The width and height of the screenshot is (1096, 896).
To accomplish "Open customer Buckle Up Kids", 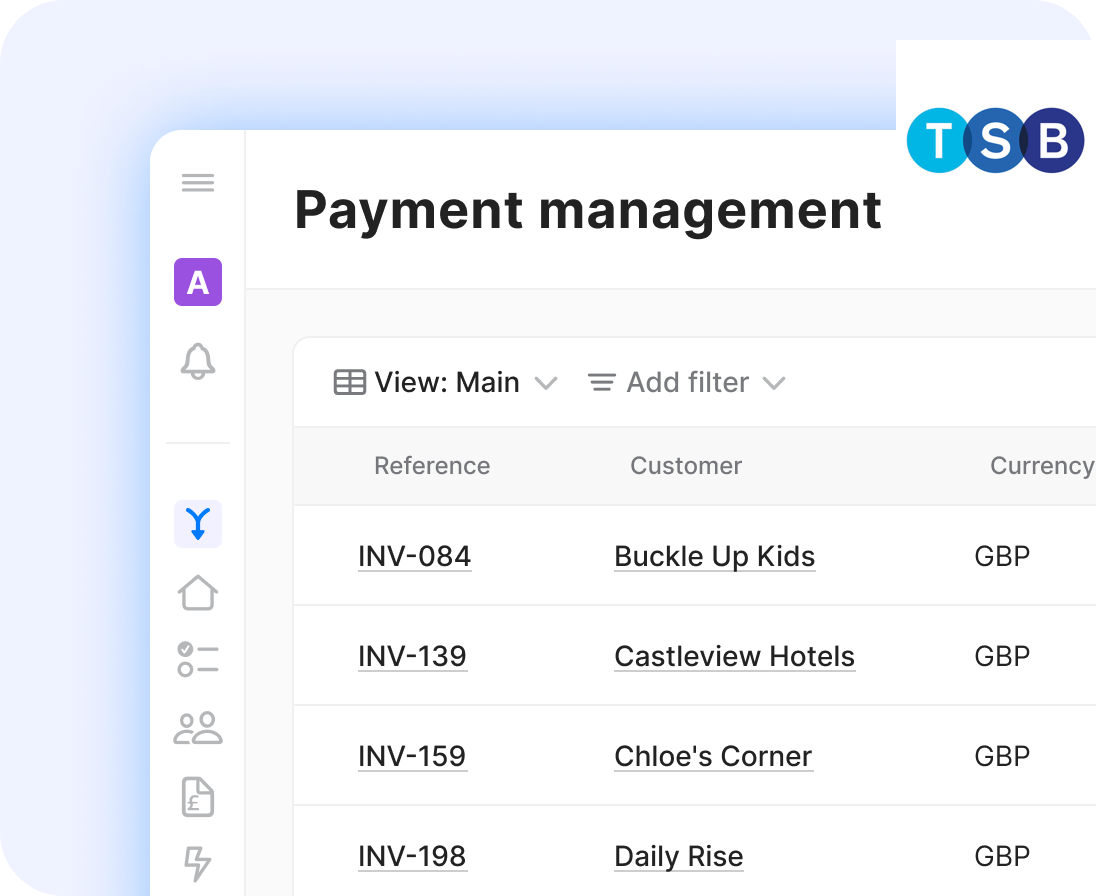I will point(714,556).
